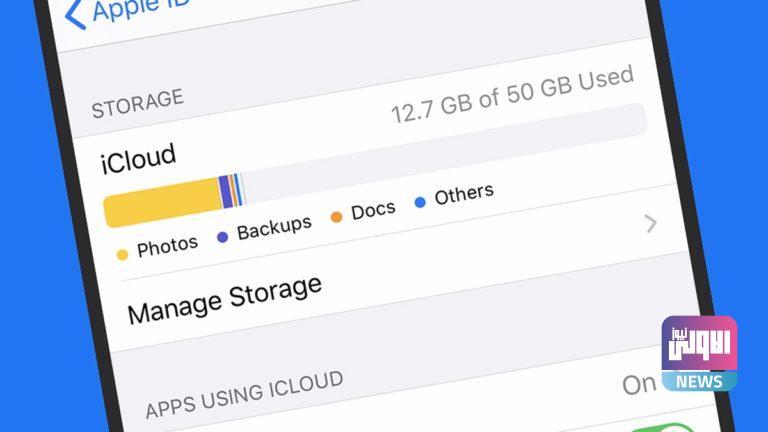Click the blue Others legend dot
The height and width of the screenshot is (432, 768).
(x=420, y=202)
